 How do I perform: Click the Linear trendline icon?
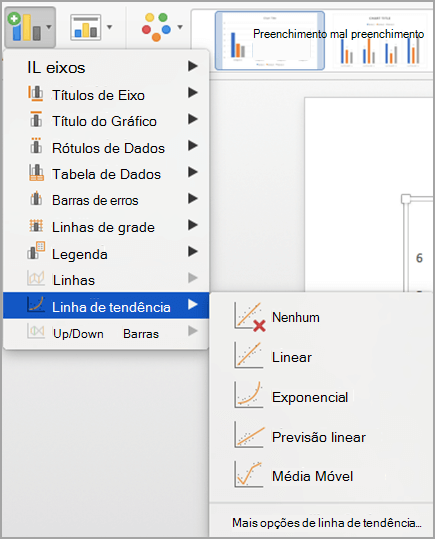(x=249, y=355)
